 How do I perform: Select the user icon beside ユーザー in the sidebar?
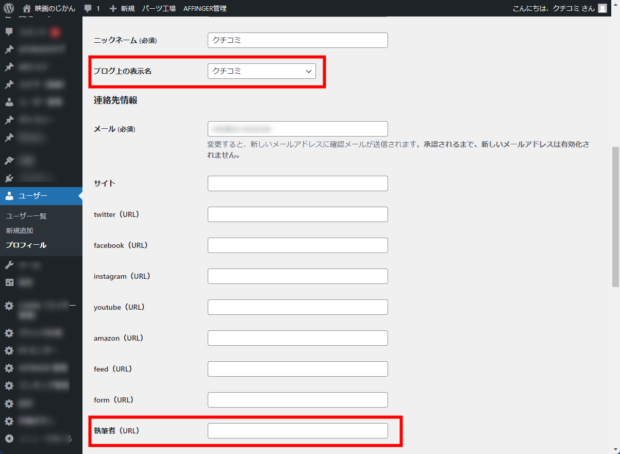pyautogui.click(x=9, y=196)
